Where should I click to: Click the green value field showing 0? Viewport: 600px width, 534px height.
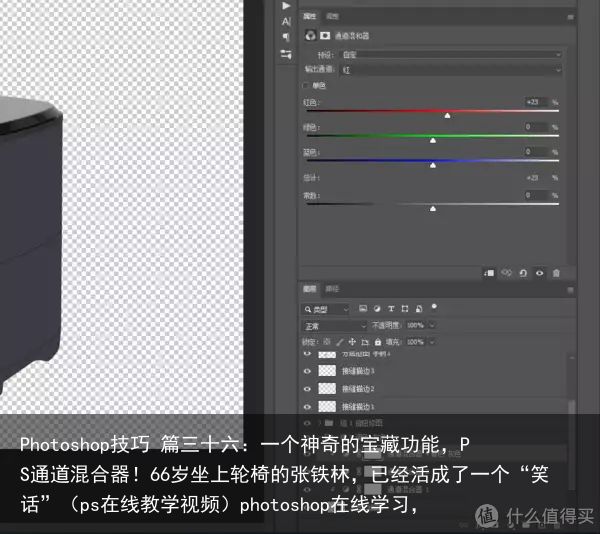click(536, 127)
